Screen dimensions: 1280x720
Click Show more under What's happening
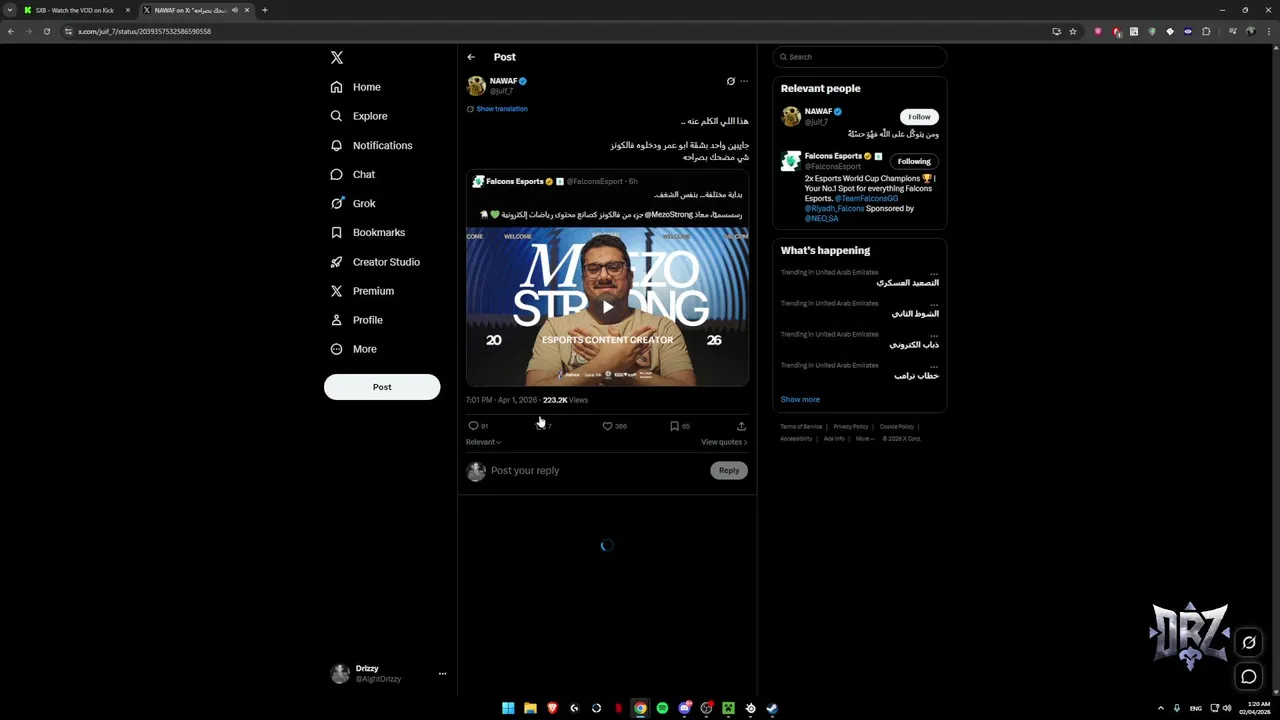pos(800,400)
